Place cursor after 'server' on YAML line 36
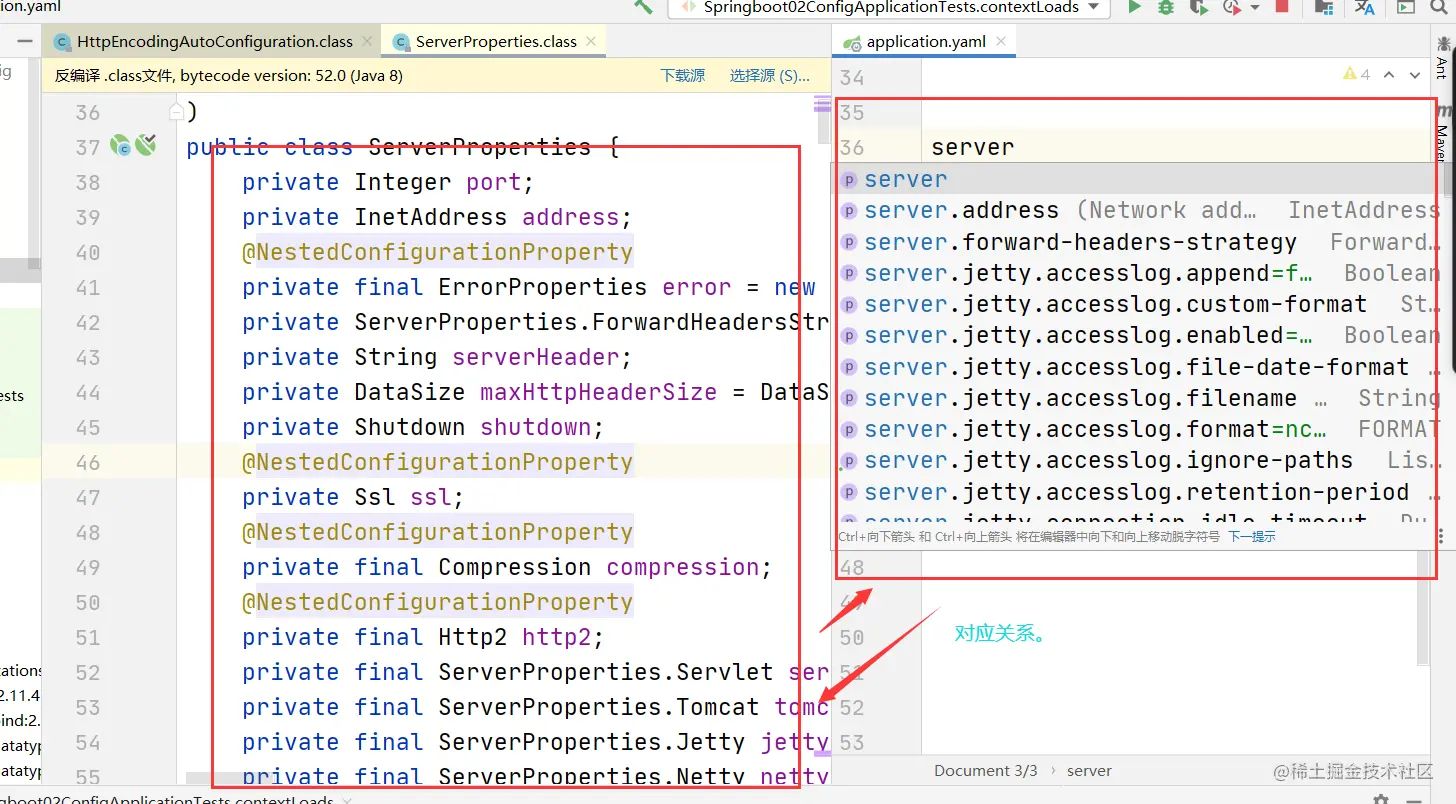 tap(1015, 147)
